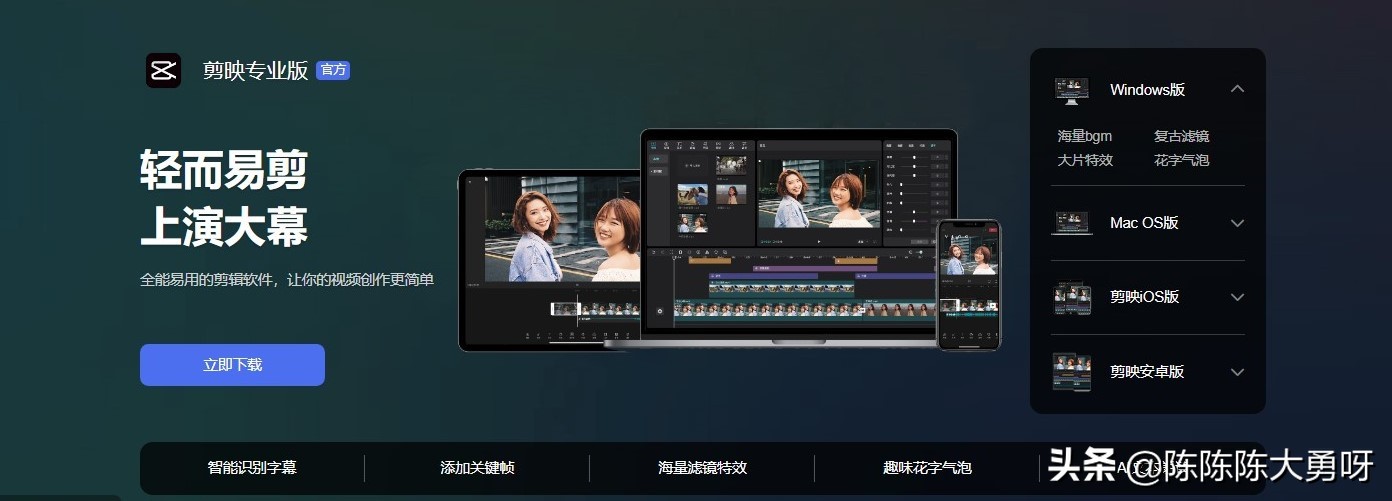Click the Windows版 desktop monitor icon
The image size is (1392, 501).
1071,90
